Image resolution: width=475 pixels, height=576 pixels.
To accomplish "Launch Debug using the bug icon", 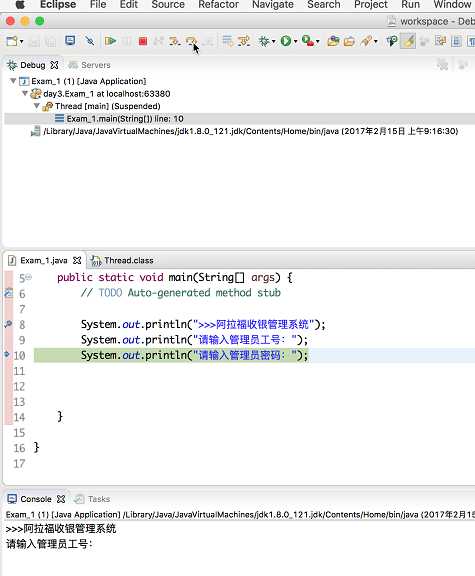I will (264, 41).
